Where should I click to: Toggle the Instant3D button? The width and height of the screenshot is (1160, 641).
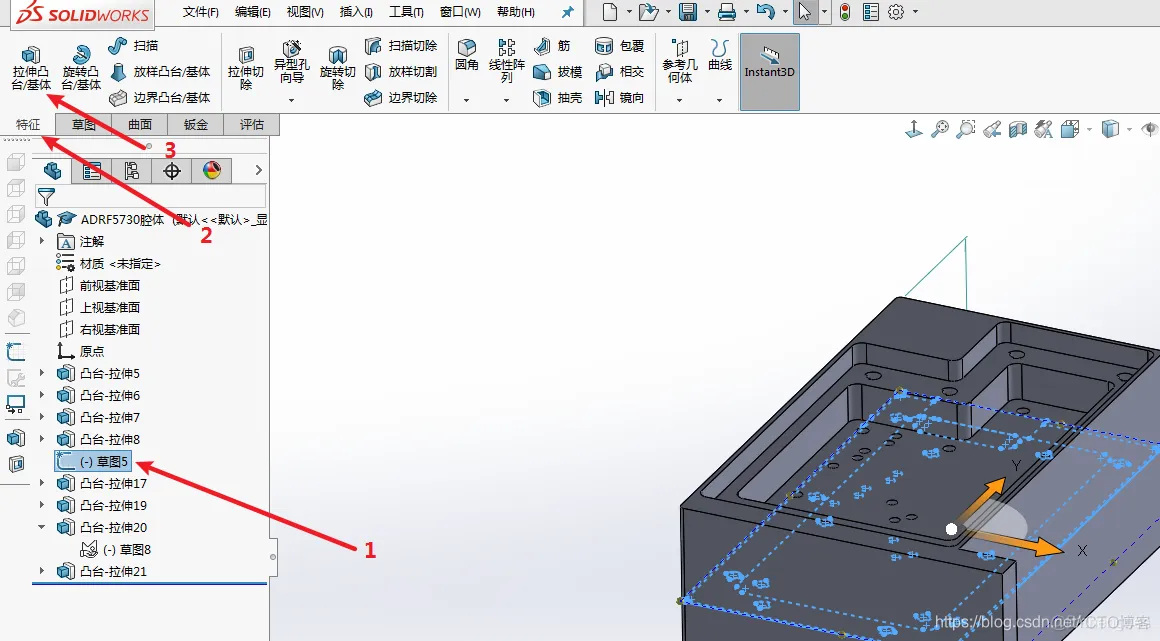(769, 72)
